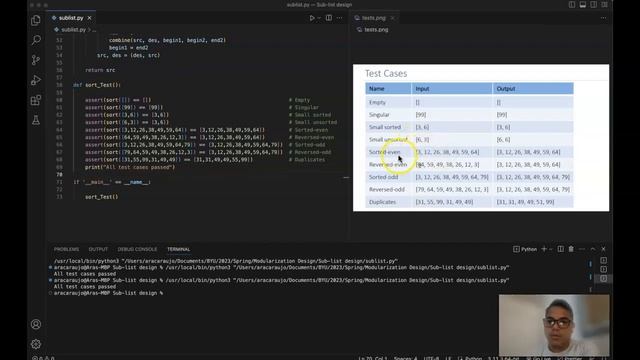Click the sort_Test() call on line 73
This screenshot has height=360, width=640.
coord(101,197)
